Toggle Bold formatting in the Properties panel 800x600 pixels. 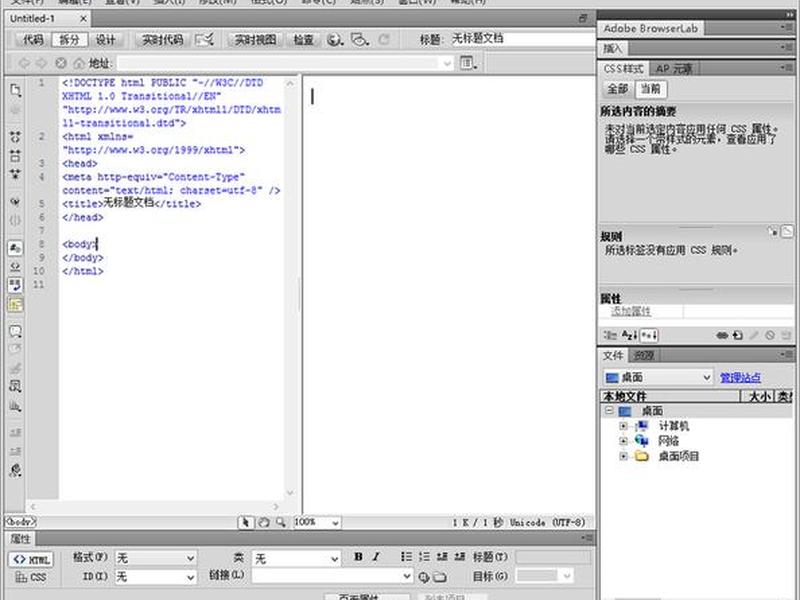358,557
